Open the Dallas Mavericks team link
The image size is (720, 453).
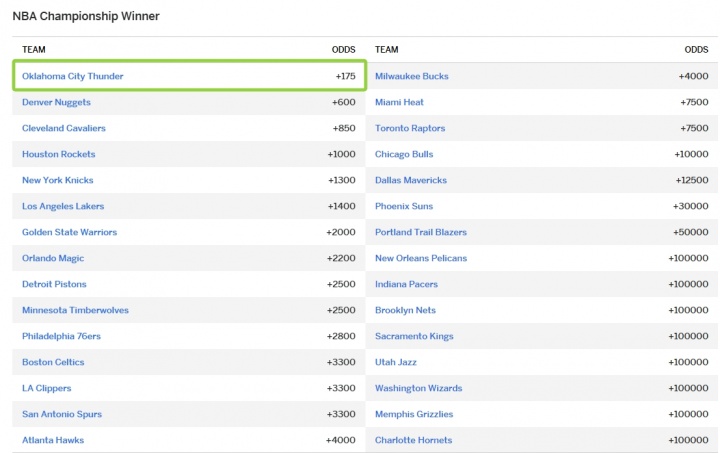click(x=410, y=180)
